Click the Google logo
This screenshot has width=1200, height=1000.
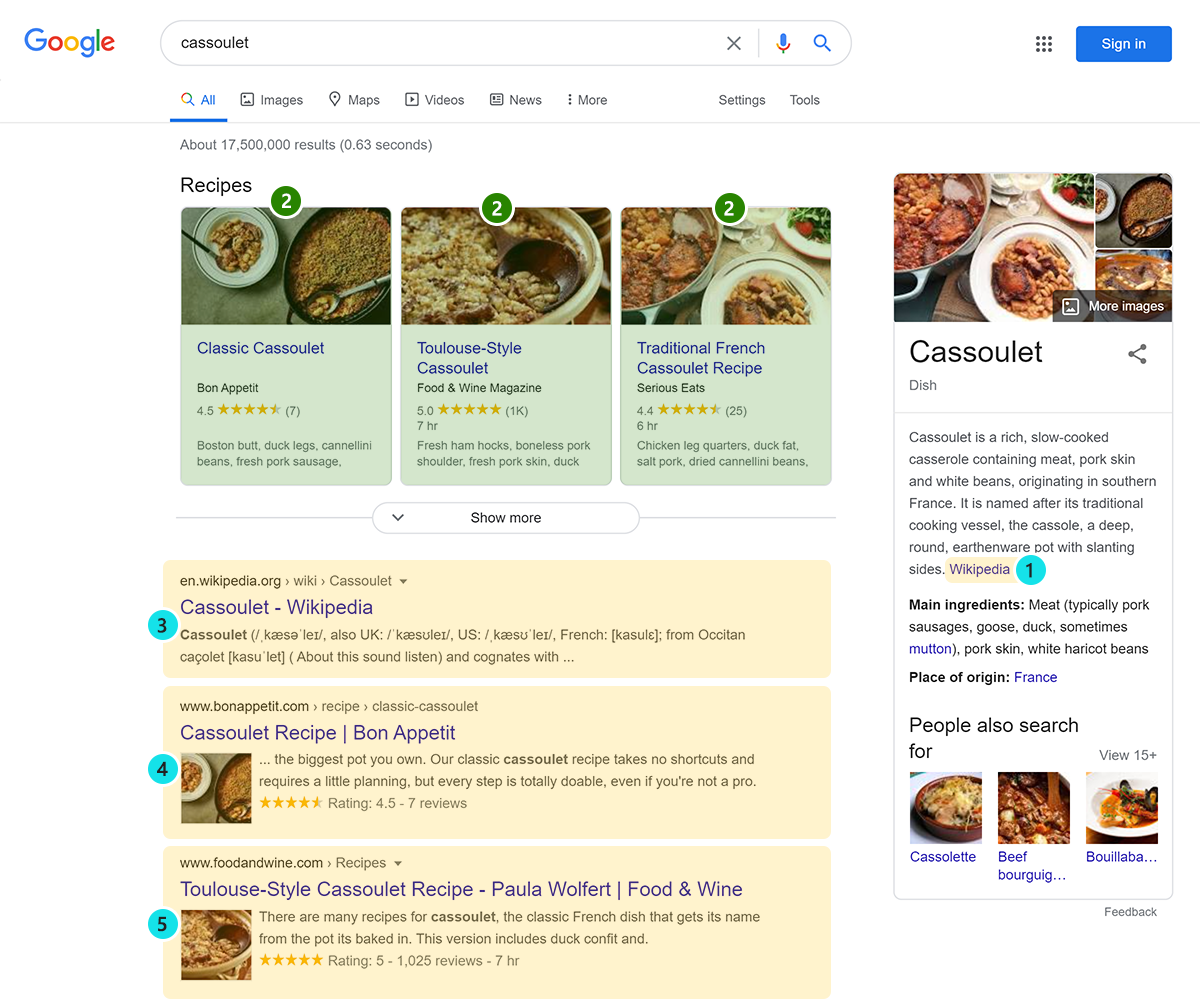click(x=70, y=42)
